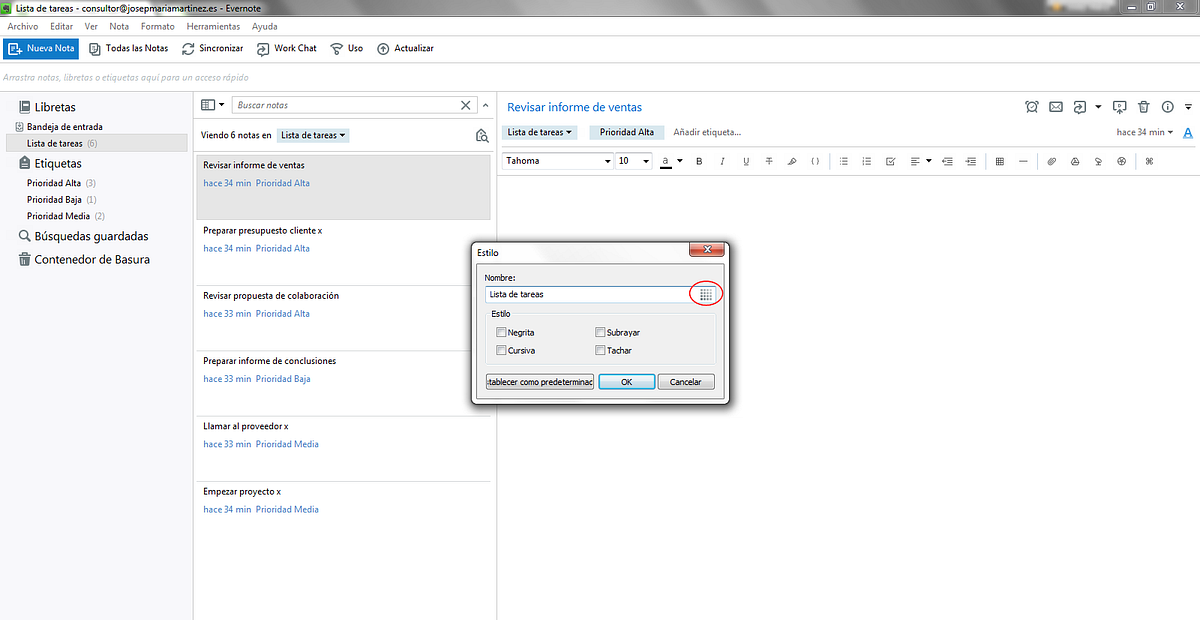Click the insert table icon

point(1000,161)
